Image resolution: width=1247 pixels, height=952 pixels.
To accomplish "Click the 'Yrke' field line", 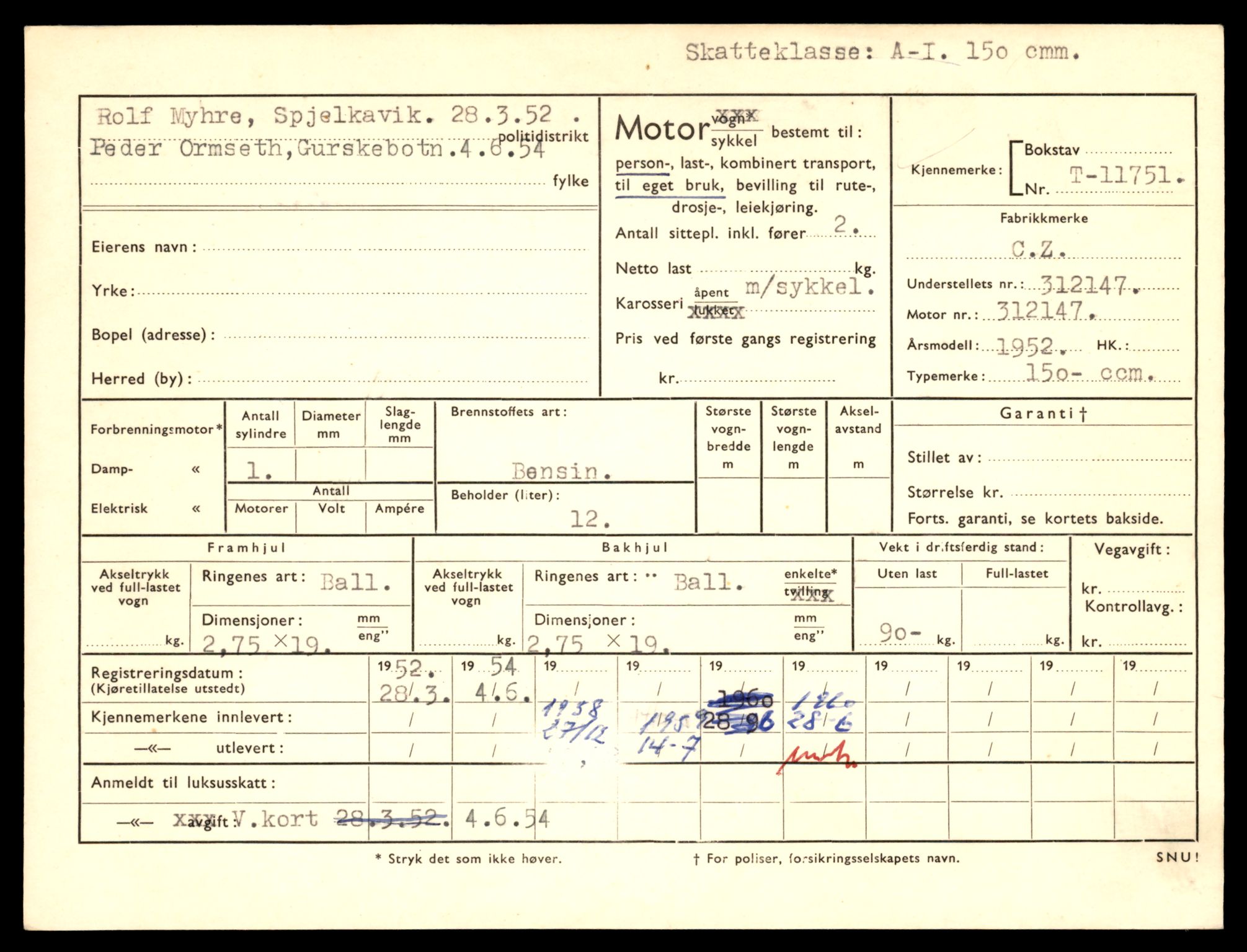I will [362, 292].
